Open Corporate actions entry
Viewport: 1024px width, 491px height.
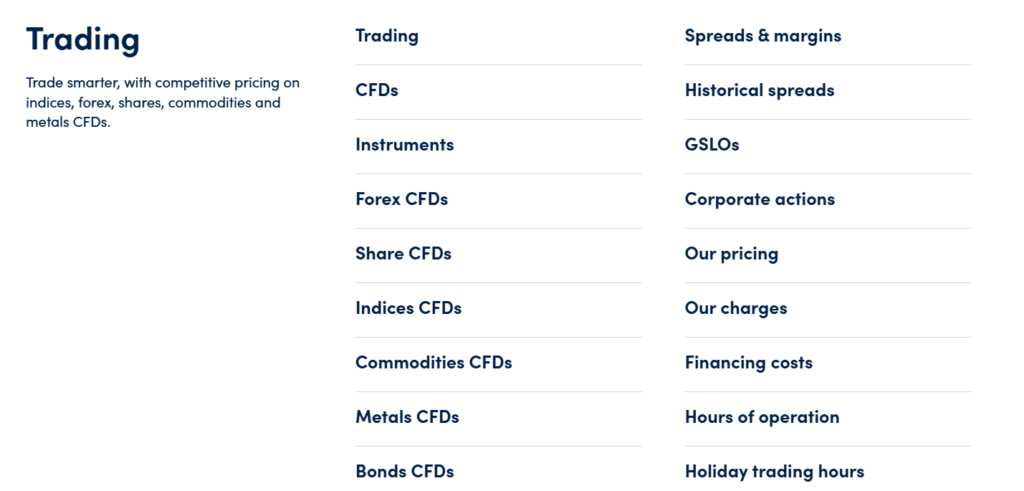point(759,199)
